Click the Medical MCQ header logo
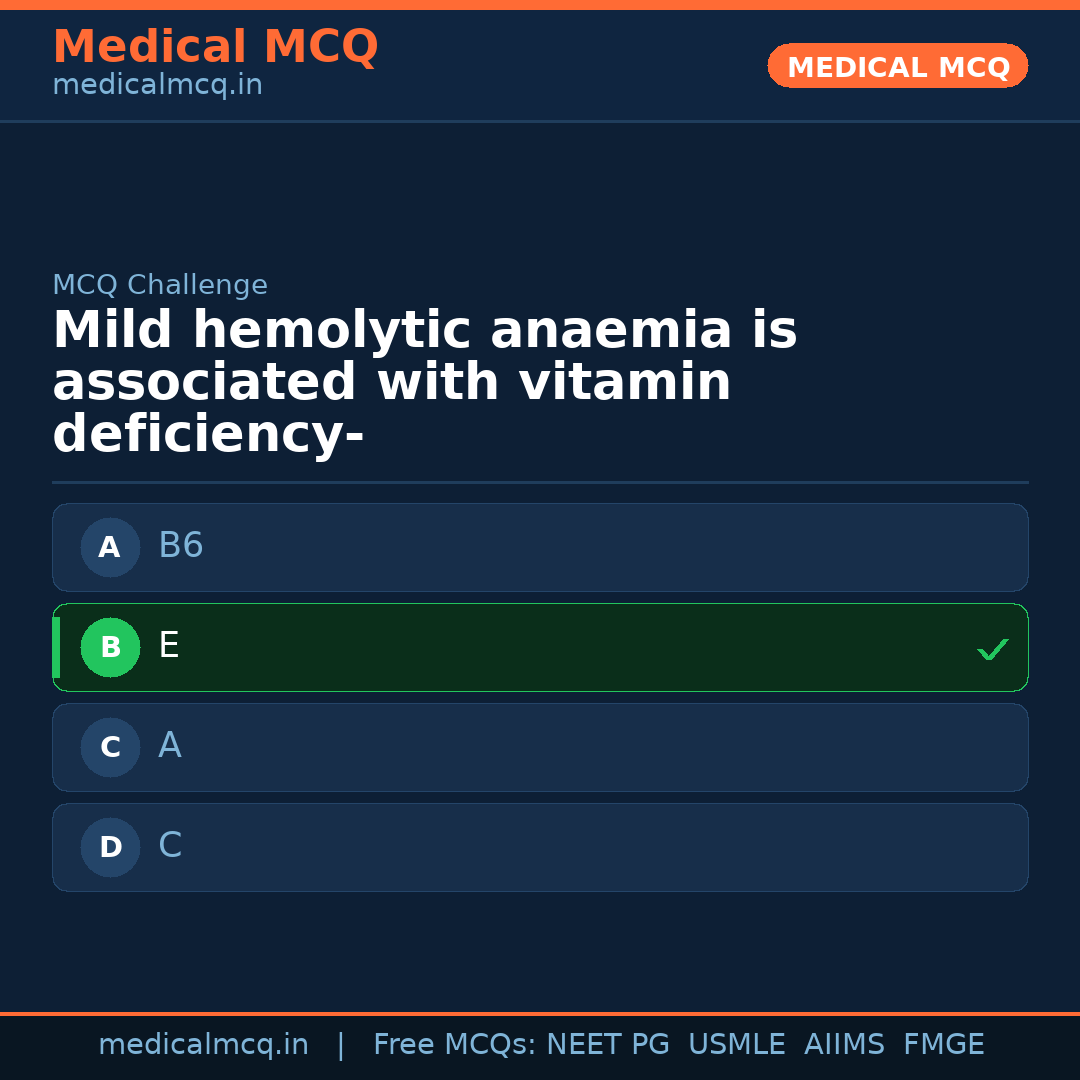Image resolution: width=1080 pixels, height=1080 pixels. tap(215, 46)
